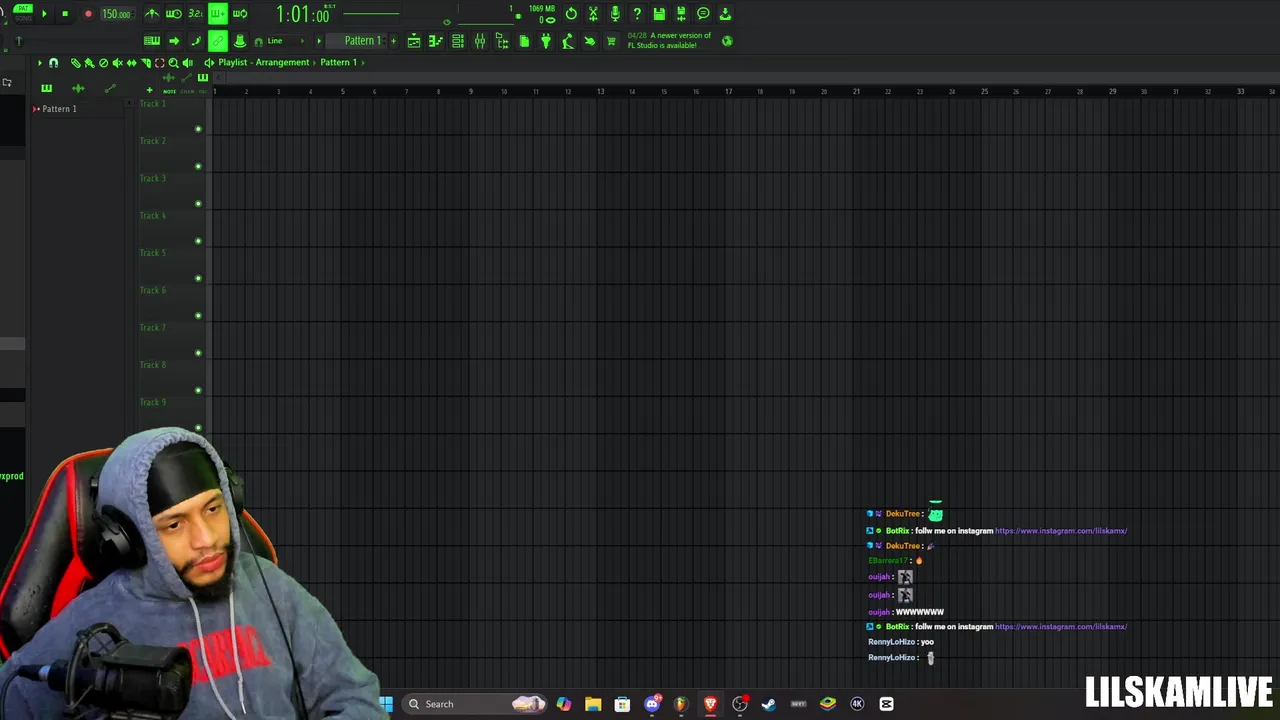The width and height of the screenshot is (1280, 720).
Task: Open Steam from the taskbar
Action: [x=769, y=704]
